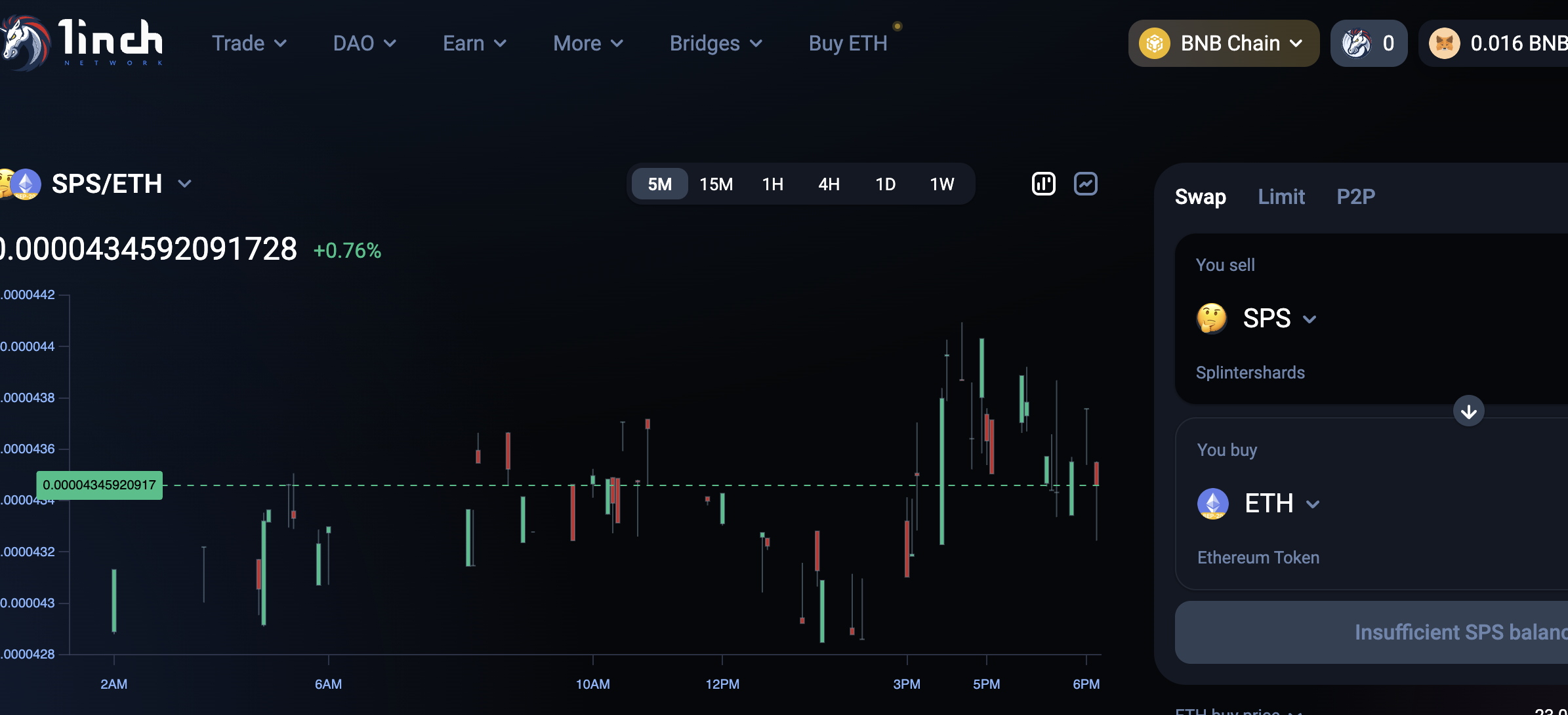Click the 6AM time axis label

click(x=328, y=684)
